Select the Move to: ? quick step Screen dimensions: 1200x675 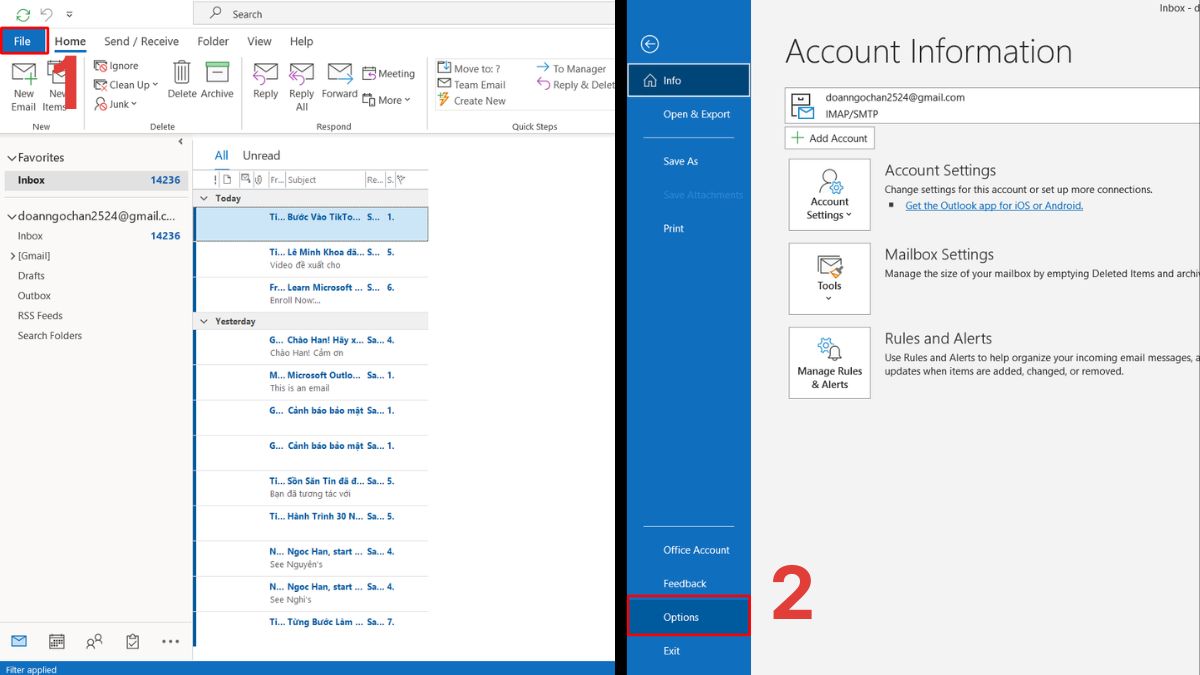pyautogui.click(x=469, y=69)
